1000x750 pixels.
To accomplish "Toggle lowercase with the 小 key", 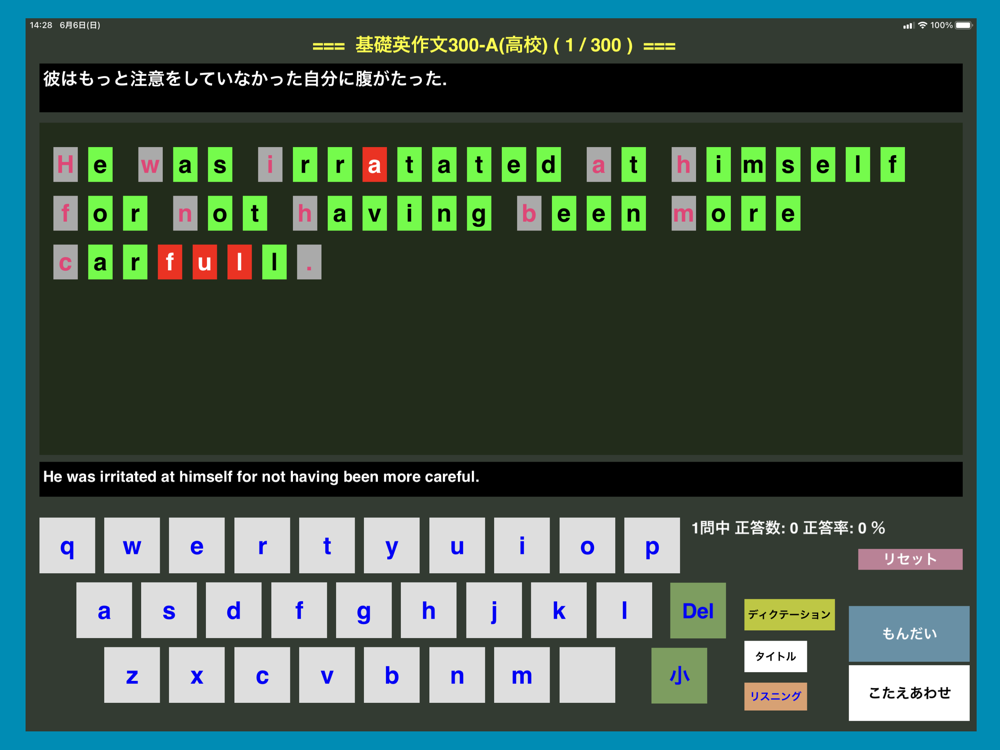I will (x=679, y=675).
